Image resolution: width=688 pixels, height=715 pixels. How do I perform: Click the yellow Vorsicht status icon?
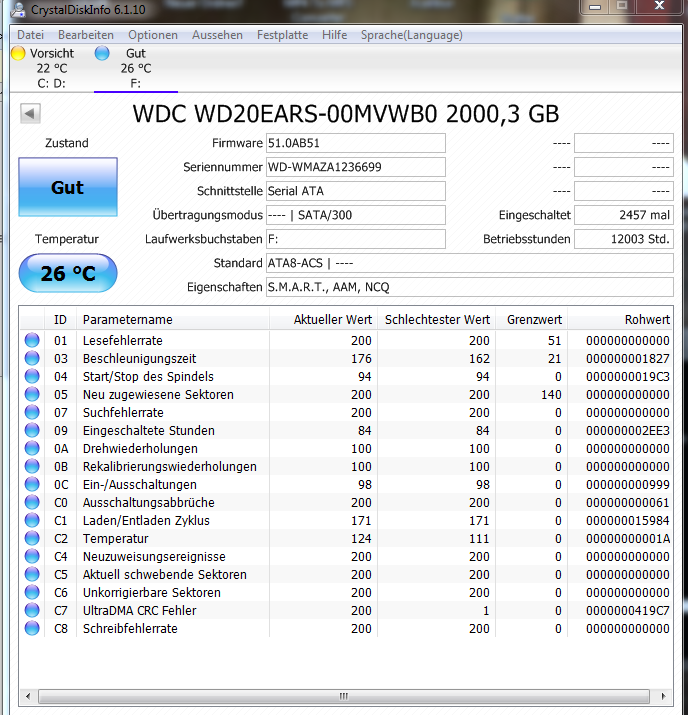click(18, 53)
